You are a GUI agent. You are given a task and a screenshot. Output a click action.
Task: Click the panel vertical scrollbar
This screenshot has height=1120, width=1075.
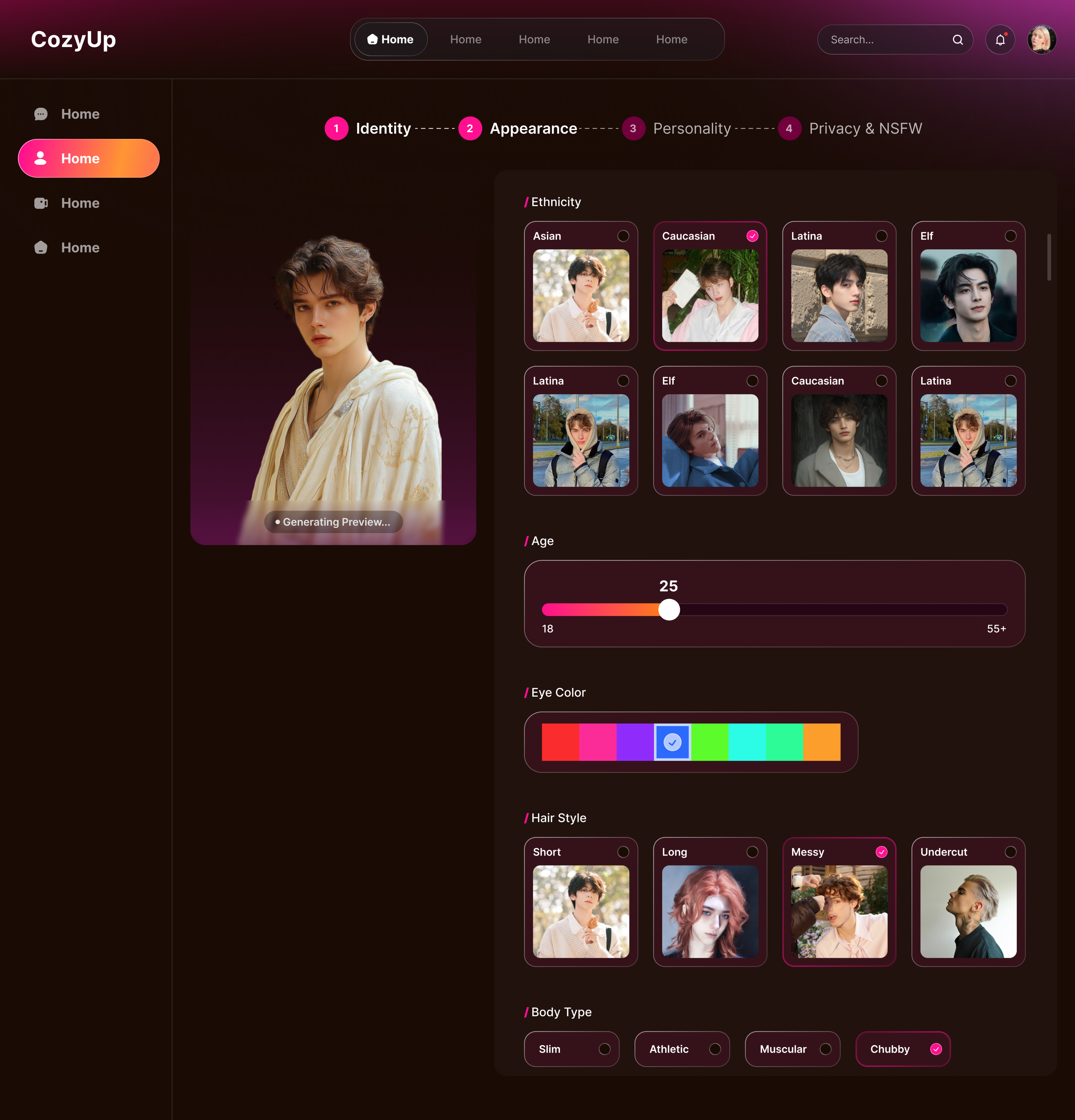click(x=1049, y=256)
